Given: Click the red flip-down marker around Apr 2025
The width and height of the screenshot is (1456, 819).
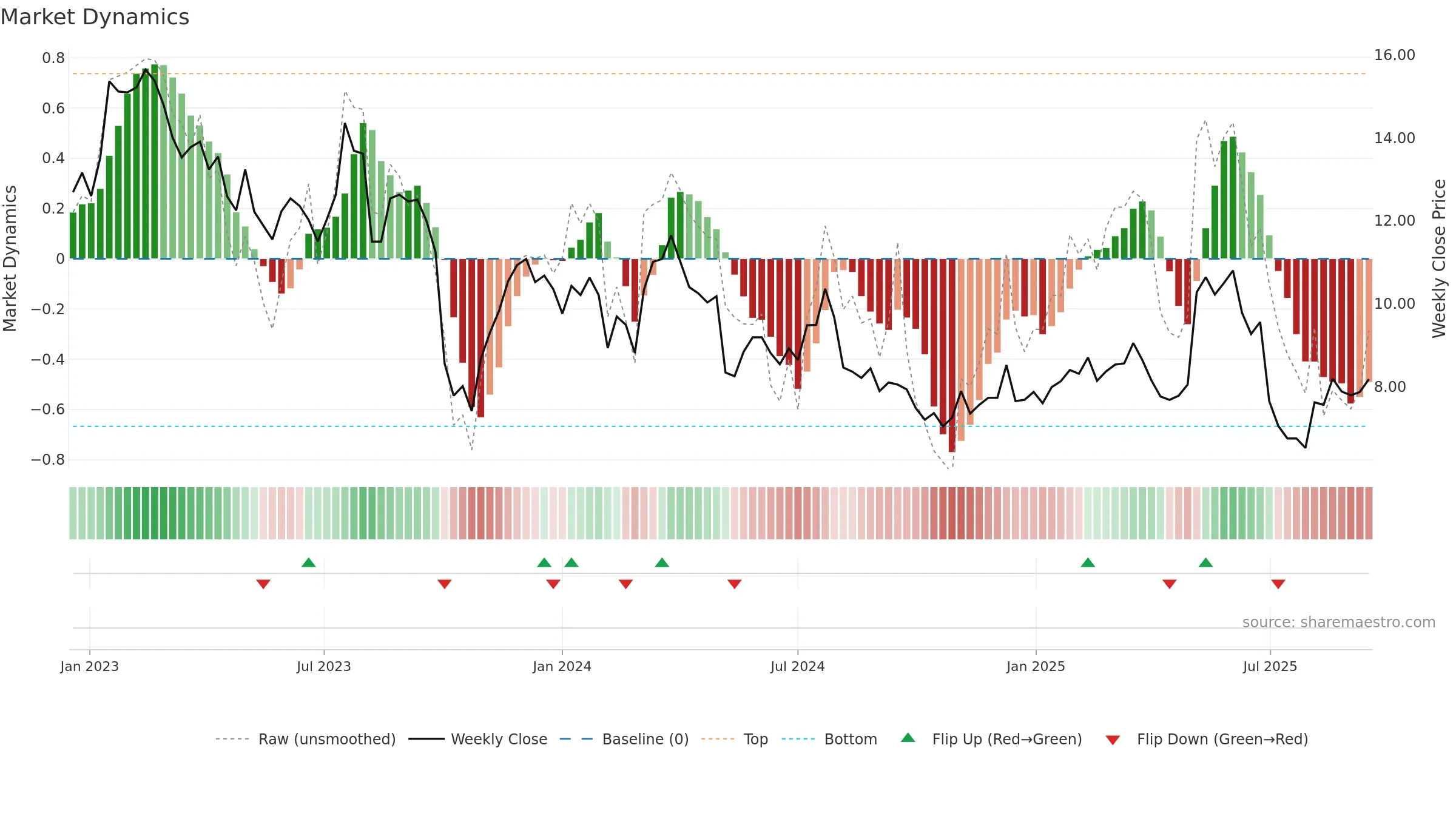Looking at the screenshot, I should [x=1170, y=584].
